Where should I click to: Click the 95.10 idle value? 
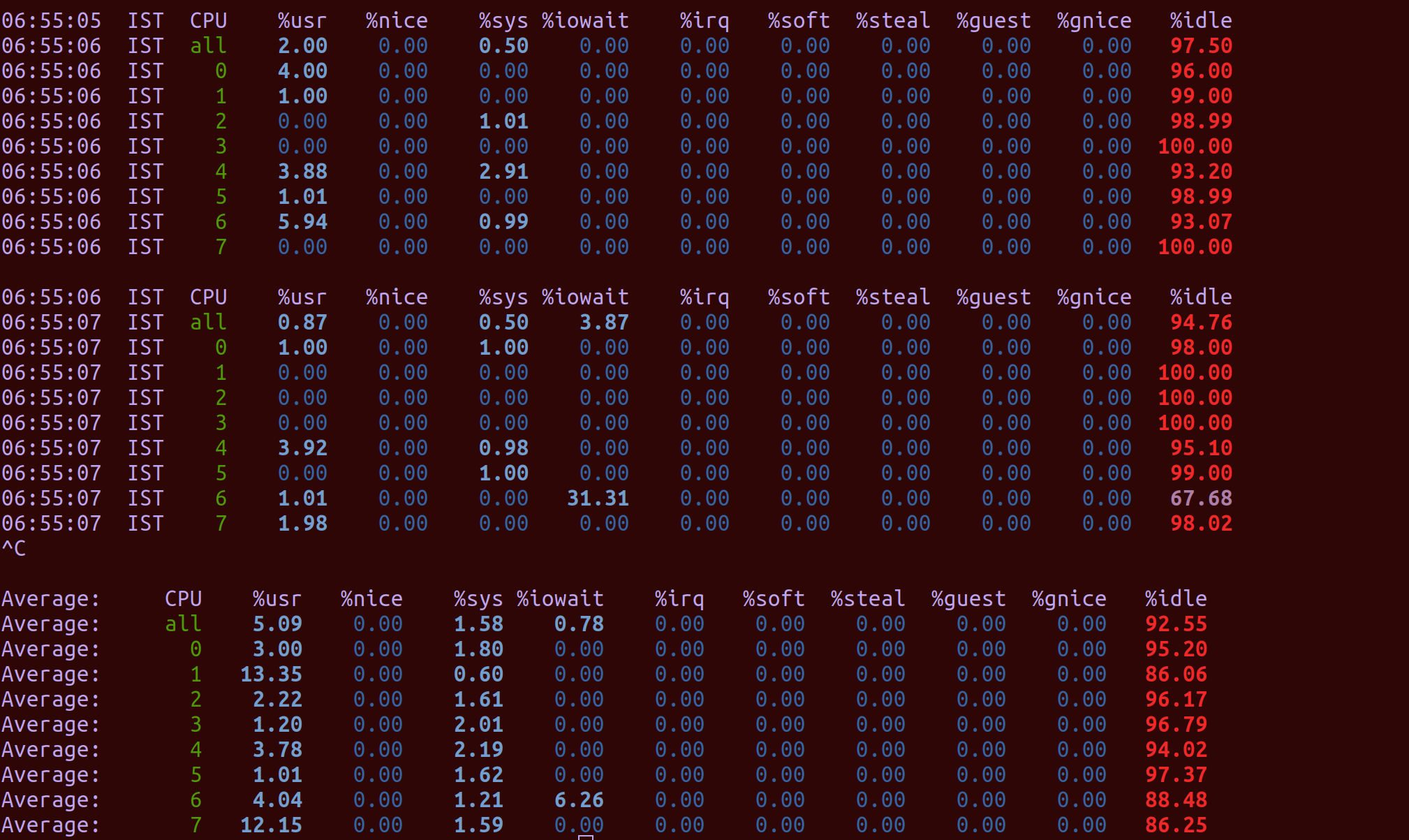[x=1201, y=448]
